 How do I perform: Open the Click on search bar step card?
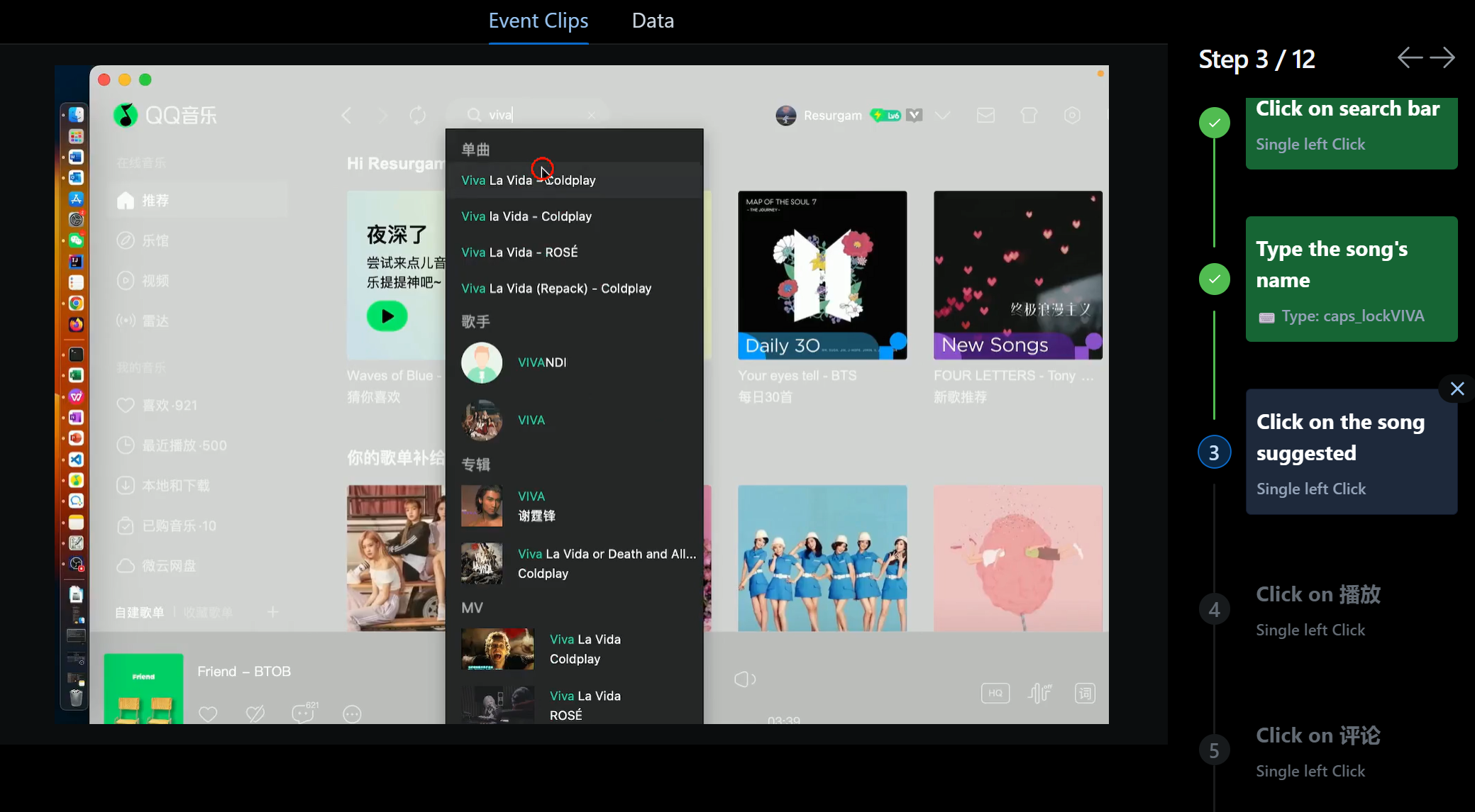[x=1352, y=133]
